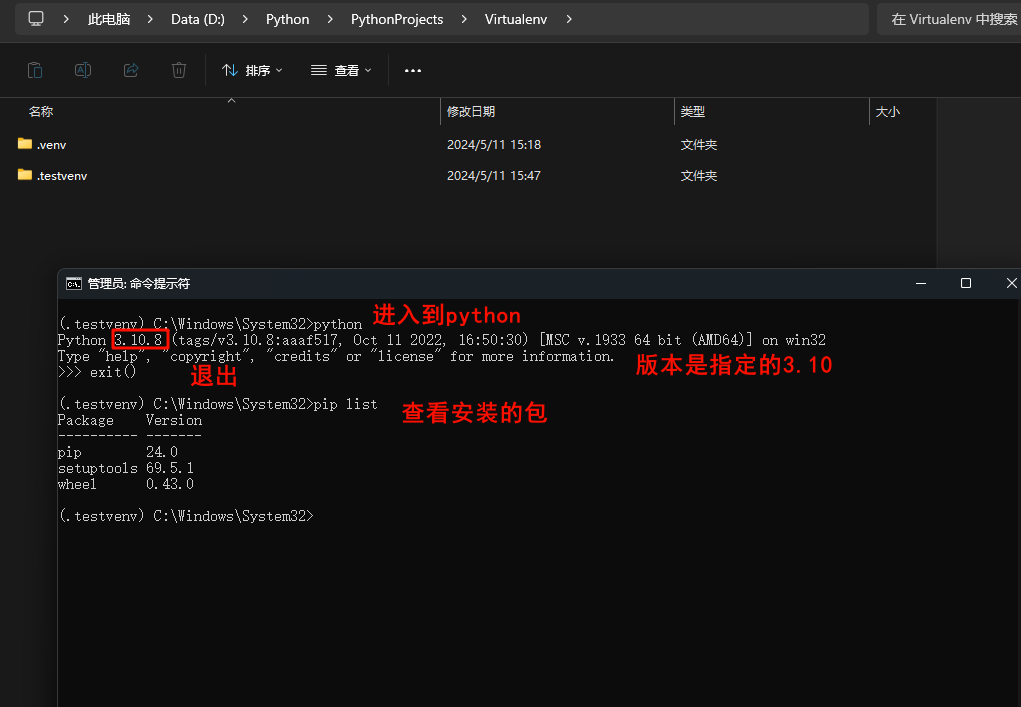Click the wheel 0.43.0 row

[x=126, y=484]
